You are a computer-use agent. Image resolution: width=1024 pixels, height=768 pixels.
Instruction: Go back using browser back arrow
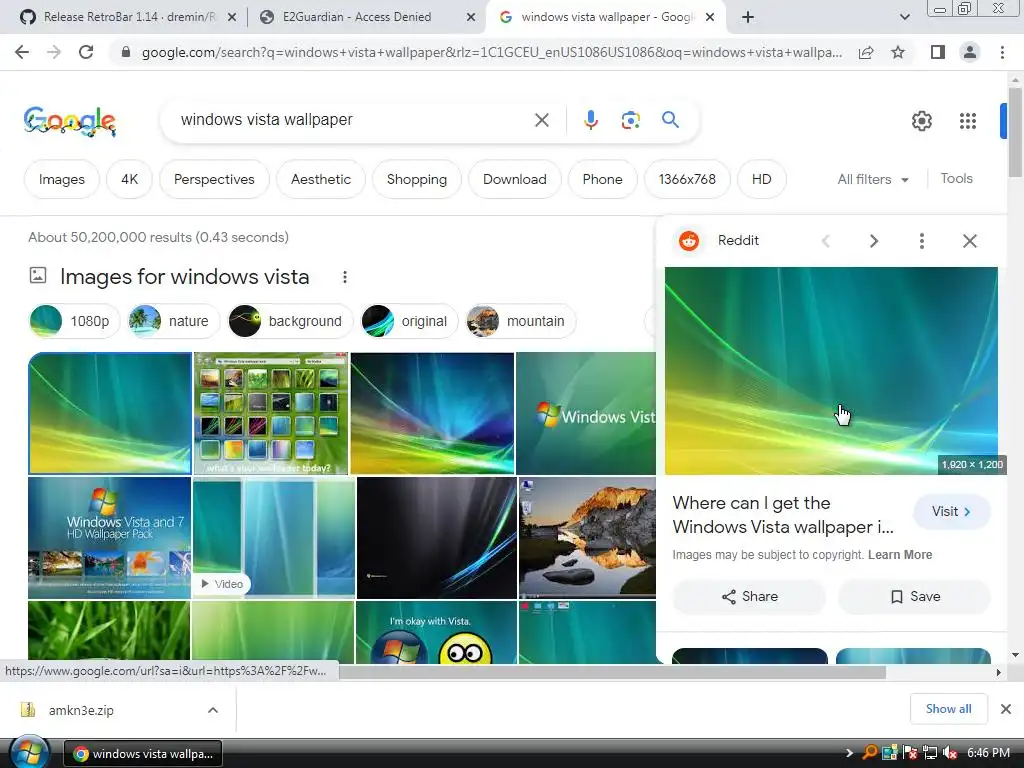coord(22,52)
